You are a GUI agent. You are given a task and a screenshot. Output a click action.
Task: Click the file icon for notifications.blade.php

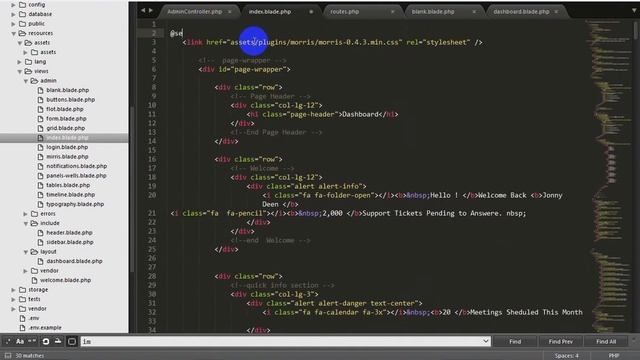[x=40, y=166]
